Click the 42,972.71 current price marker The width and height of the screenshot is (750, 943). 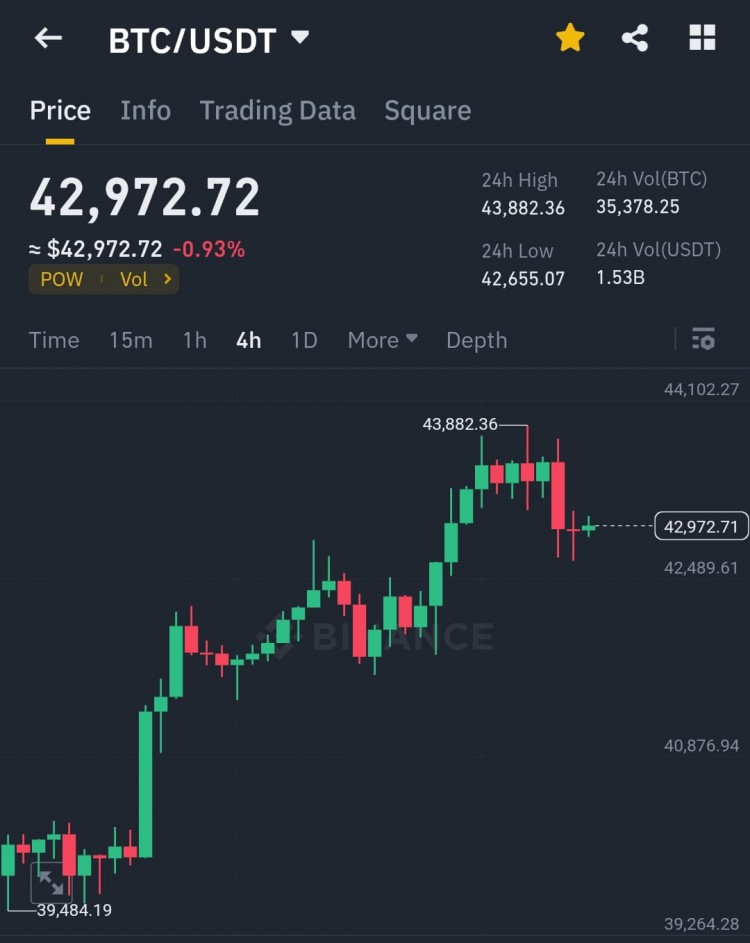[x=701, y=526]
